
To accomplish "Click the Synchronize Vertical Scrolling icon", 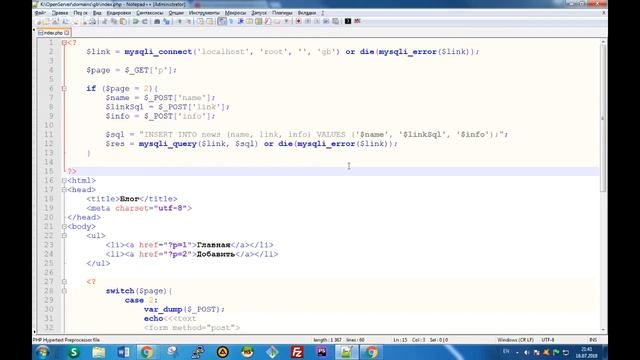I will tap(200, 21).
